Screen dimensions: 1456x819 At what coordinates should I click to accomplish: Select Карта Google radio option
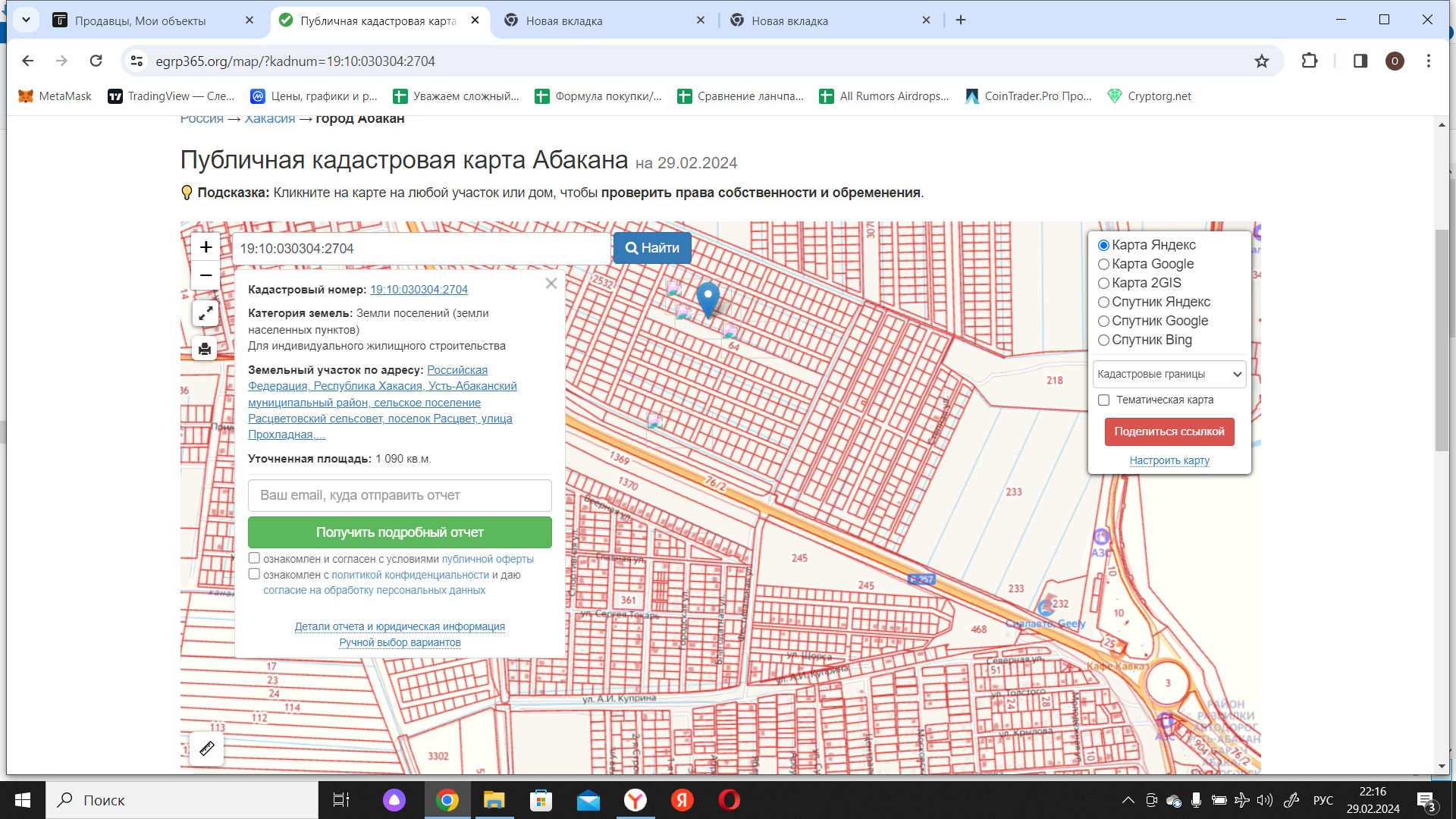1104,265
